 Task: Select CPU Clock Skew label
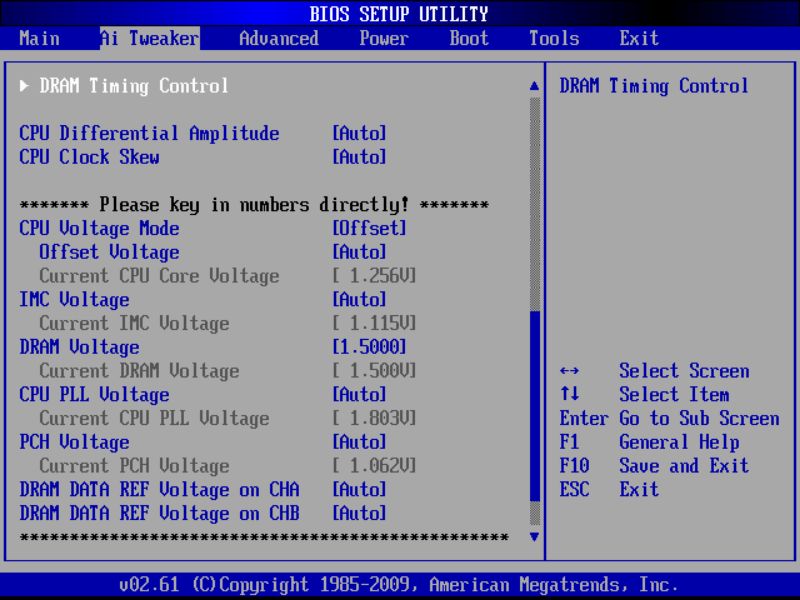click(x=89, y=157)
